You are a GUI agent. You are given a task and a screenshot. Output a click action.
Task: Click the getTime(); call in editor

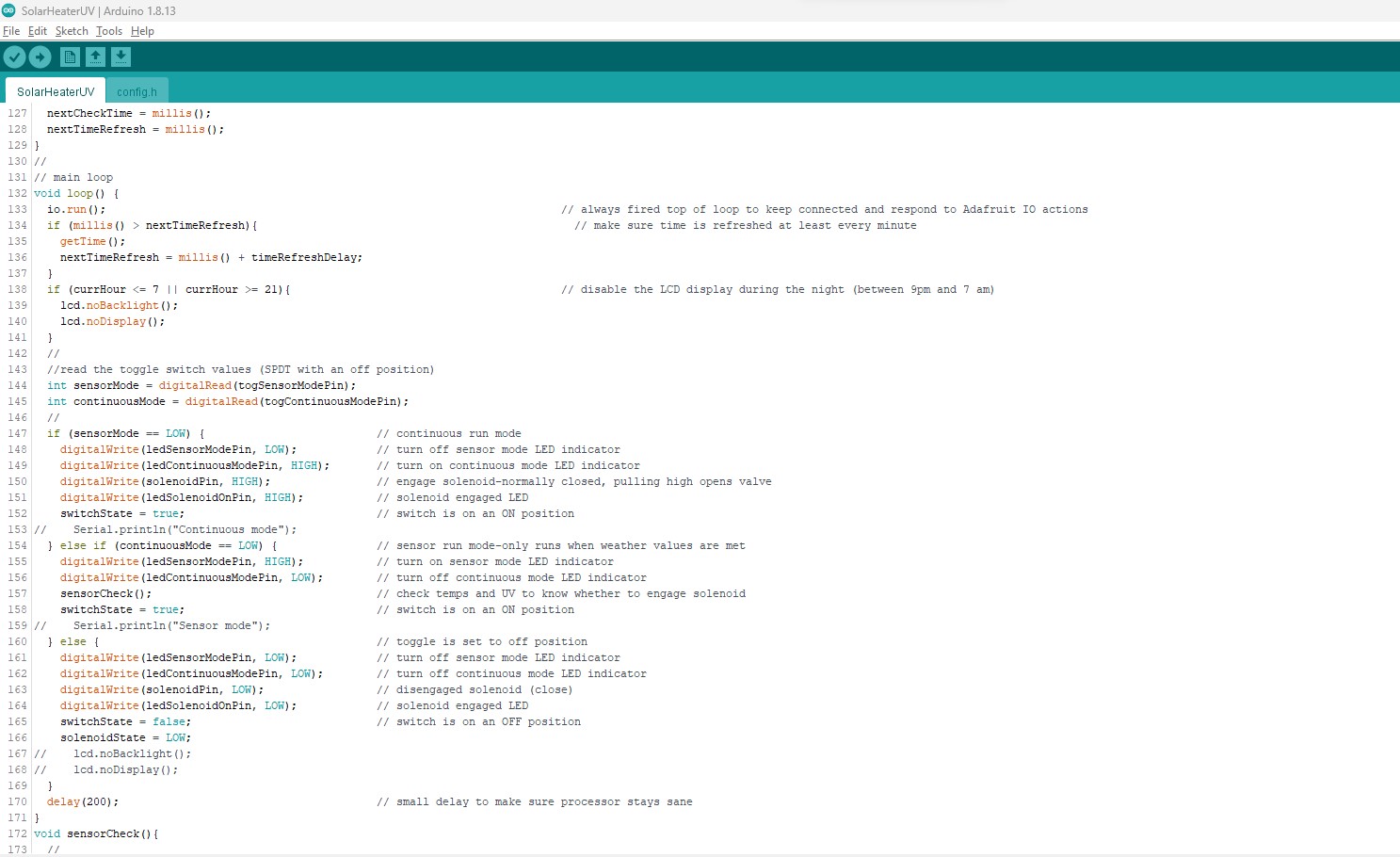92,241
